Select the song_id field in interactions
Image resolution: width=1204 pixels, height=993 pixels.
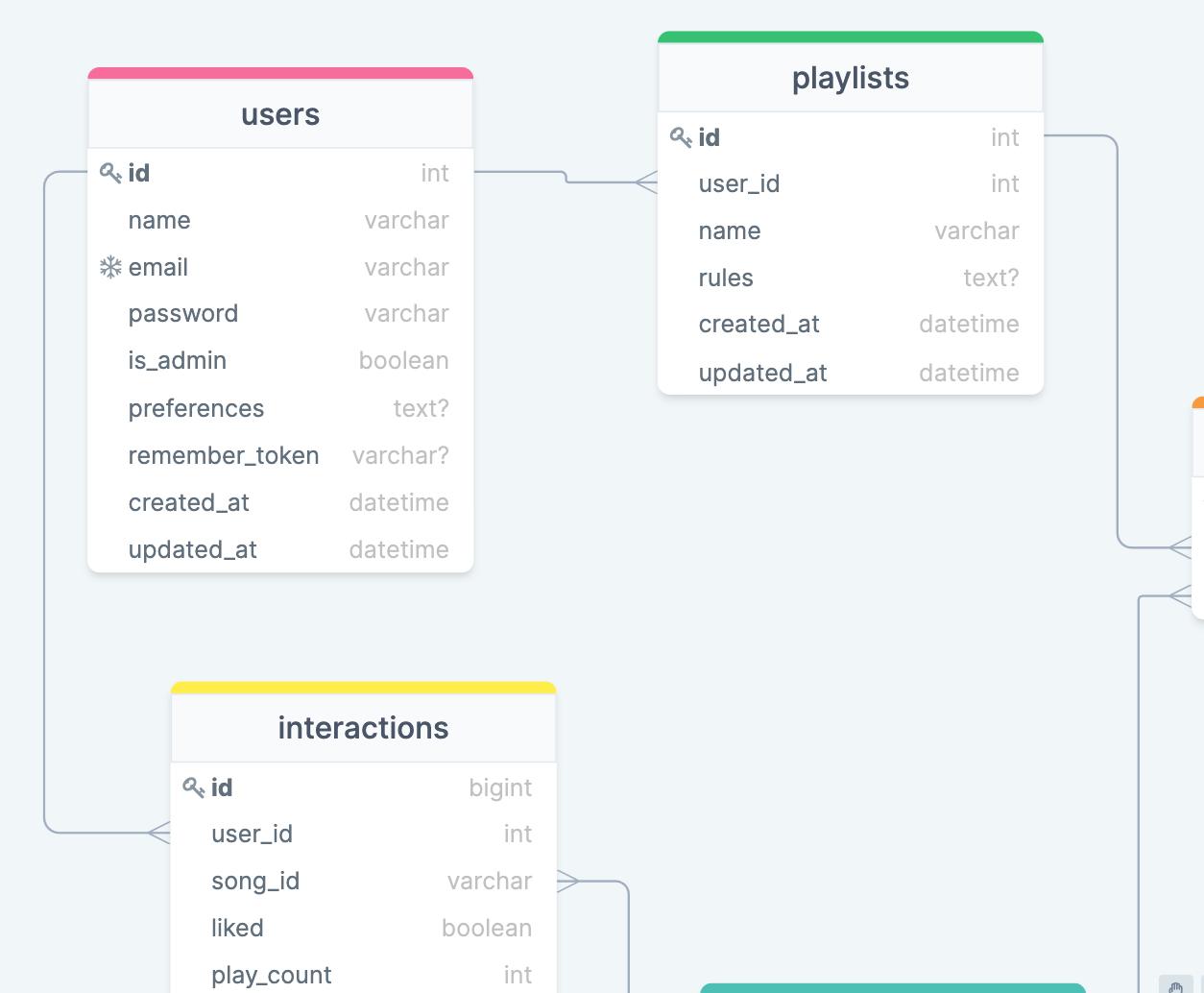255,881
